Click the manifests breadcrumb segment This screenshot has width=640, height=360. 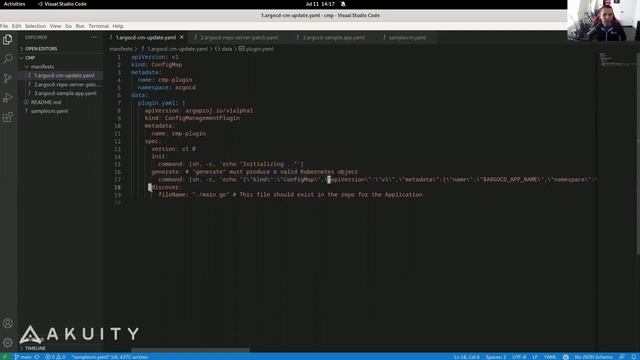coord(121,49)
